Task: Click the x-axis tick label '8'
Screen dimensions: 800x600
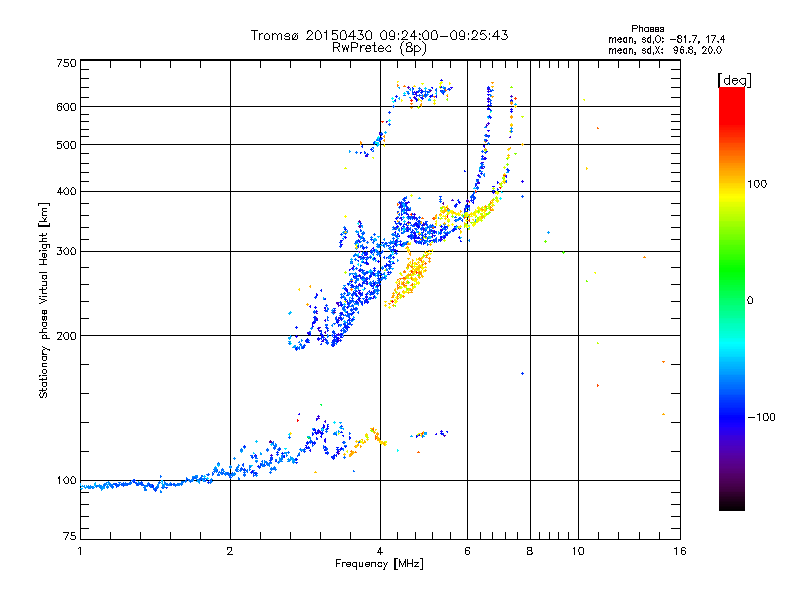Action: coord(530,551)
